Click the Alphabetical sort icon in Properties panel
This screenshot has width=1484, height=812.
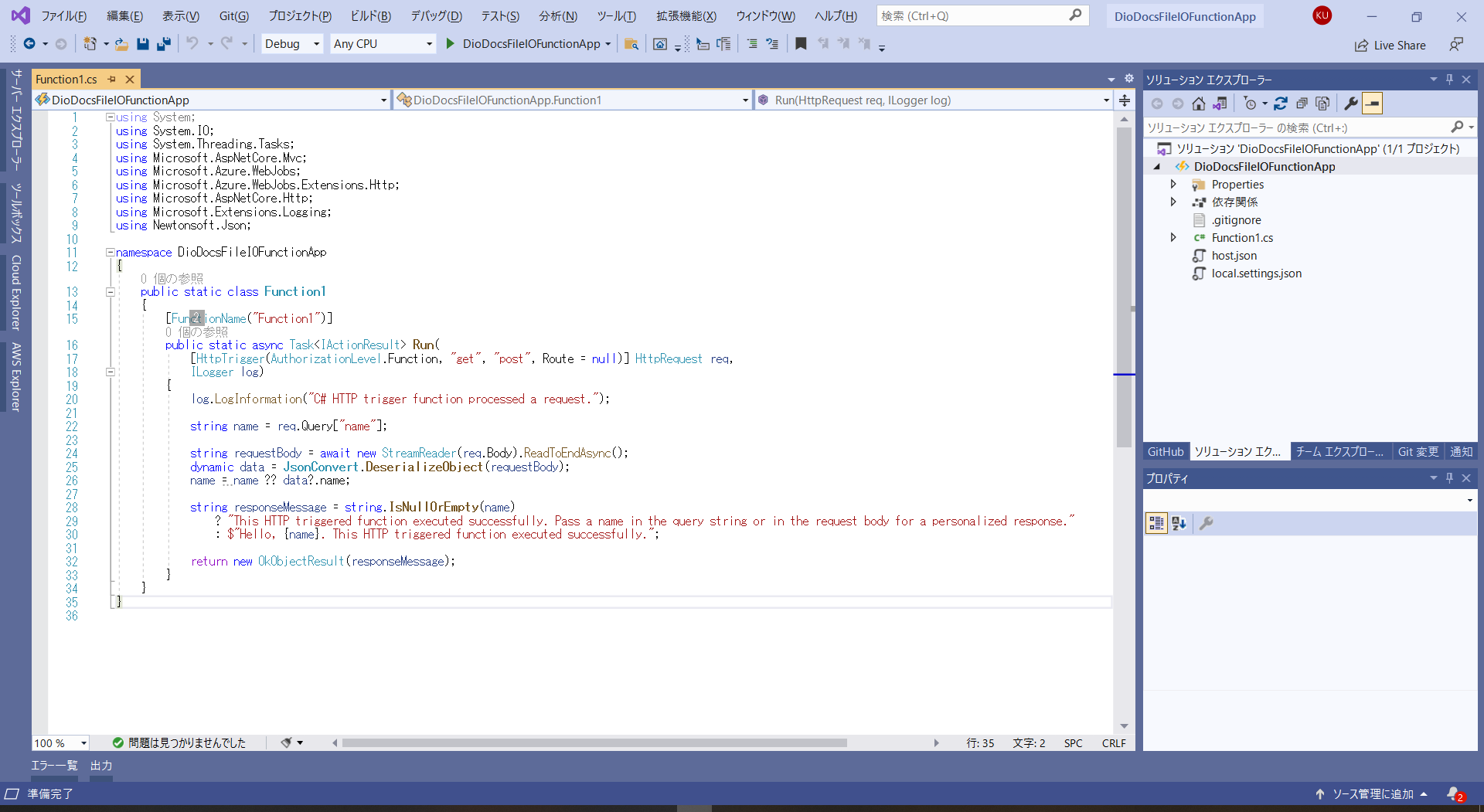pos(1179,523)
